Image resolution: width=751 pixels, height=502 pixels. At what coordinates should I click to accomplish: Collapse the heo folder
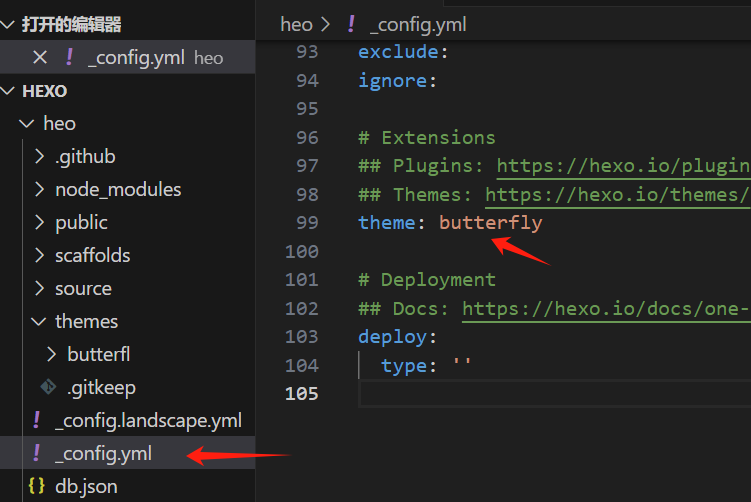click(x=26, y=124)
